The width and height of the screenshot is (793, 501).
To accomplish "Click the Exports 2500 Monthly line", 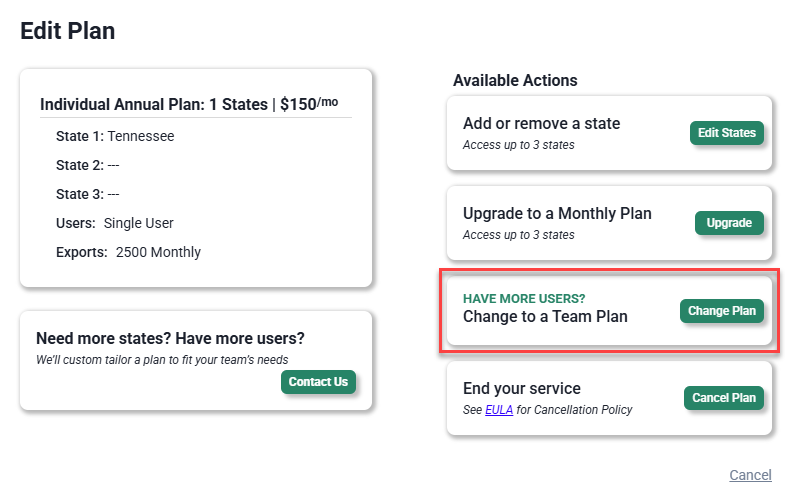I will tap(128, 252).
